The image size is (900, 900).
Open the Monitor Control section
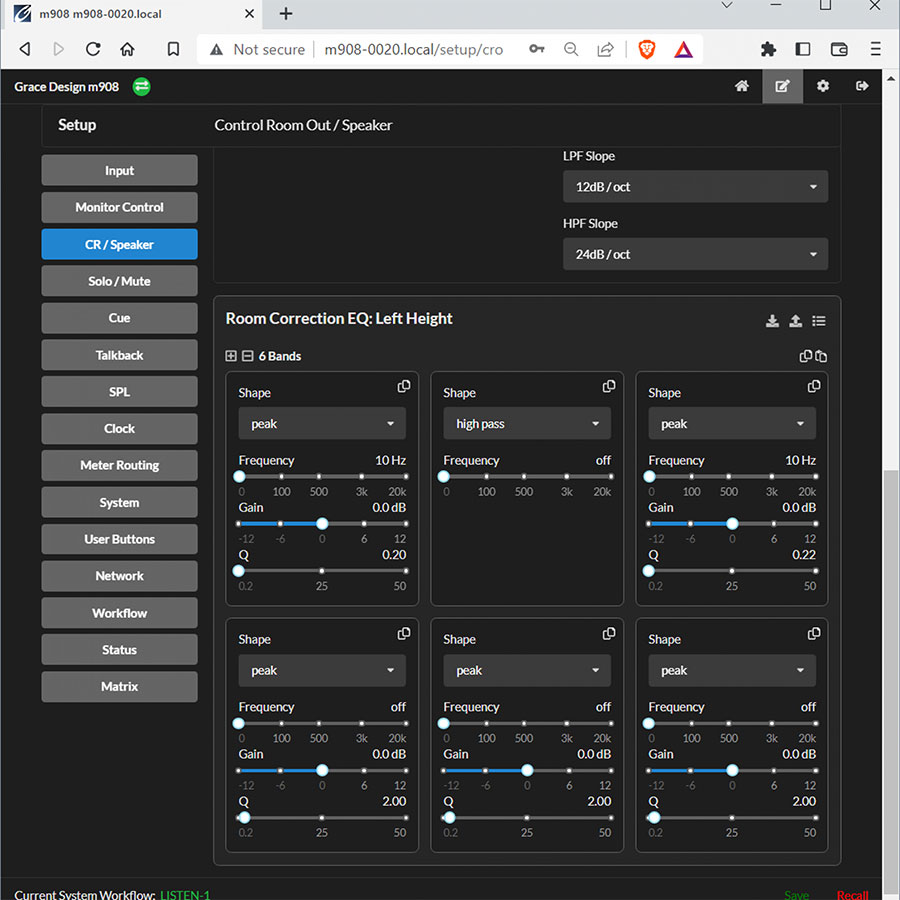coord(119,207)
